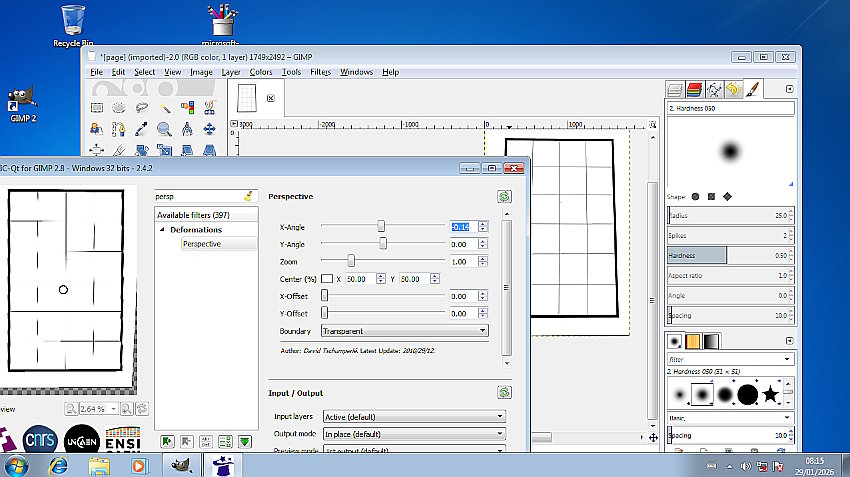Open the Colors menu

pyautogui.click(x=261, y=72)
